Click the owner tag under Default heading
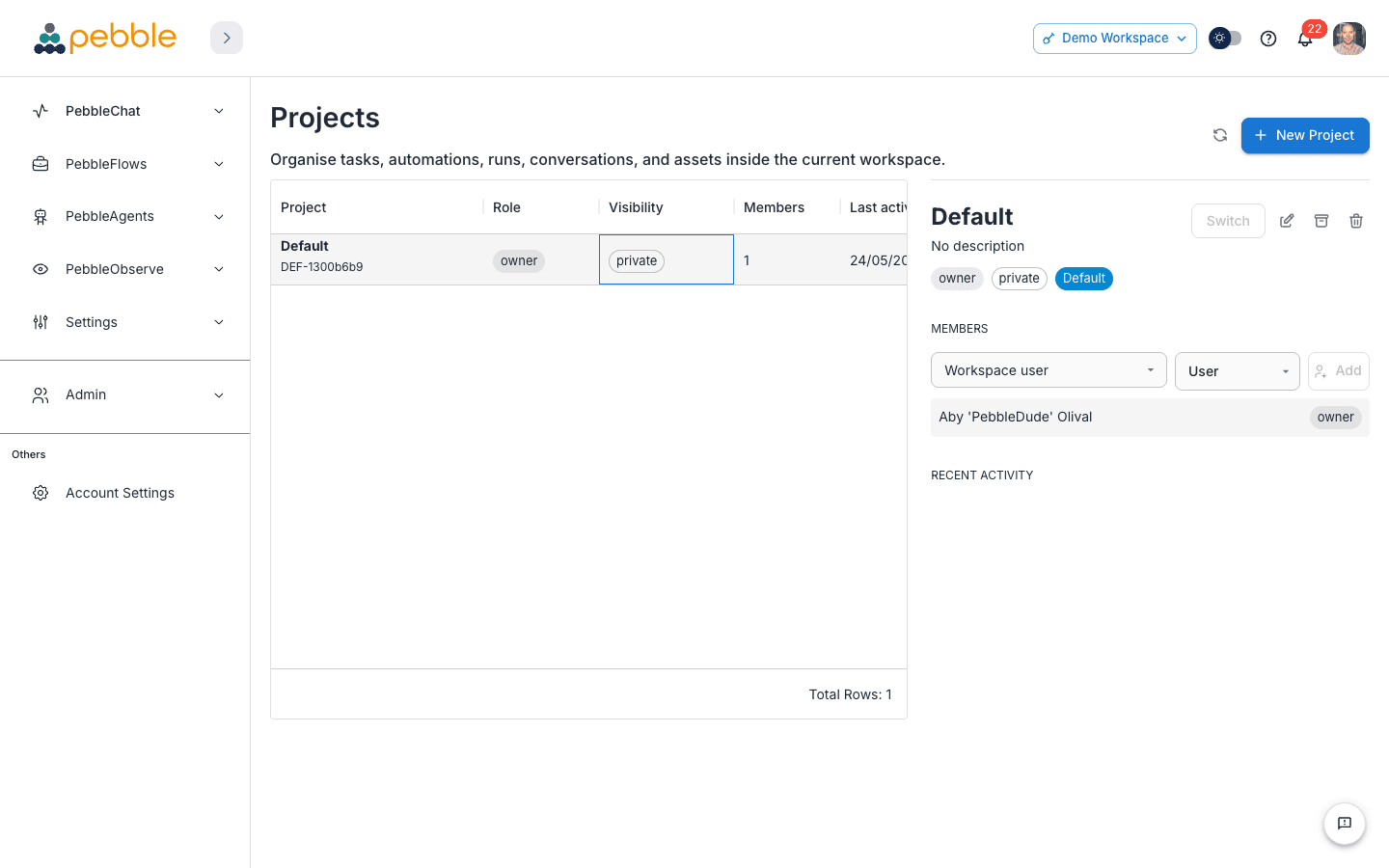Viewport: 1389px width, 868px height. pos(957,279)
